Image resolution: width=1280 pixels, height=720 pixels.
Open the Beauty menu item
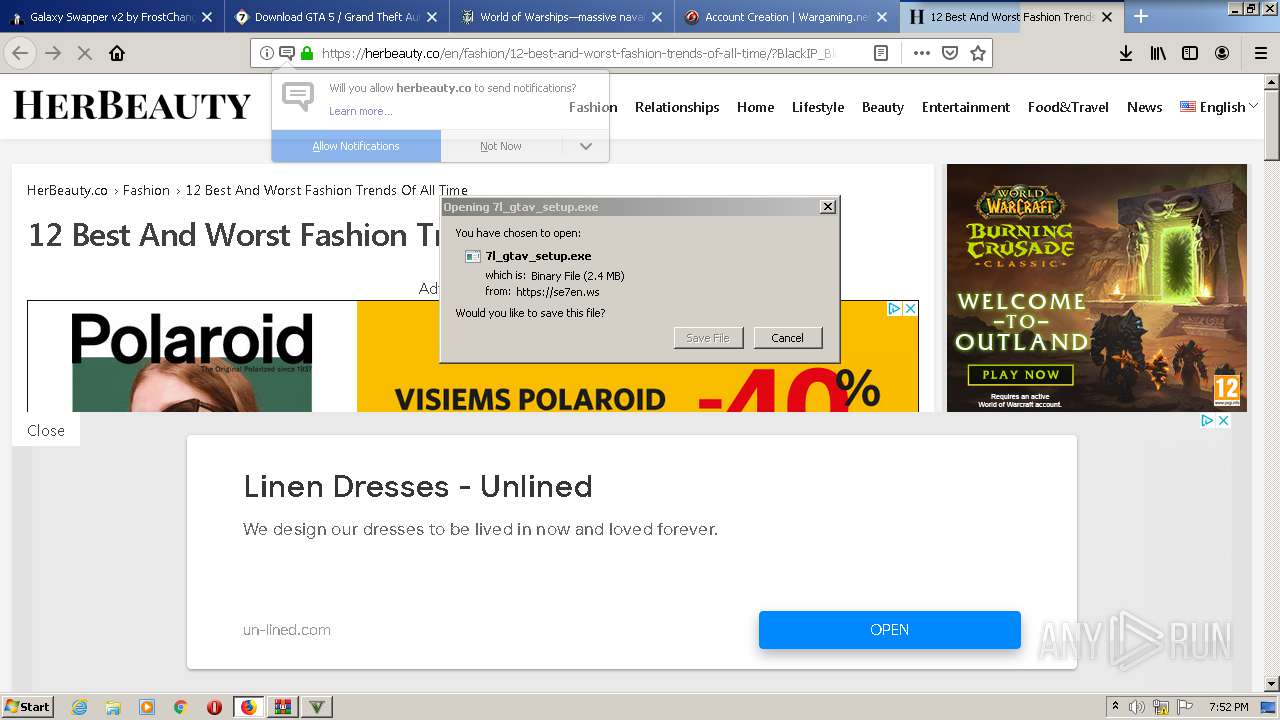point(883,107)
